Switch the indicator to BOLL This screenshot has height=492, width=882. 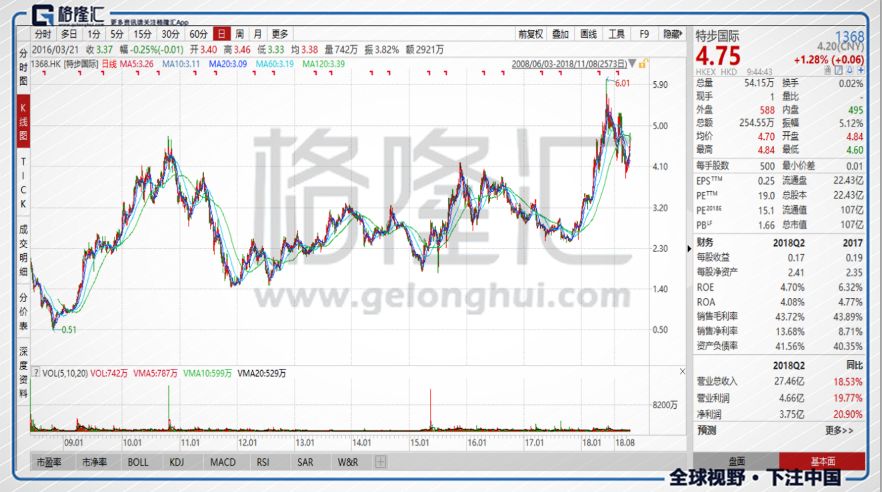pos(138,462)
